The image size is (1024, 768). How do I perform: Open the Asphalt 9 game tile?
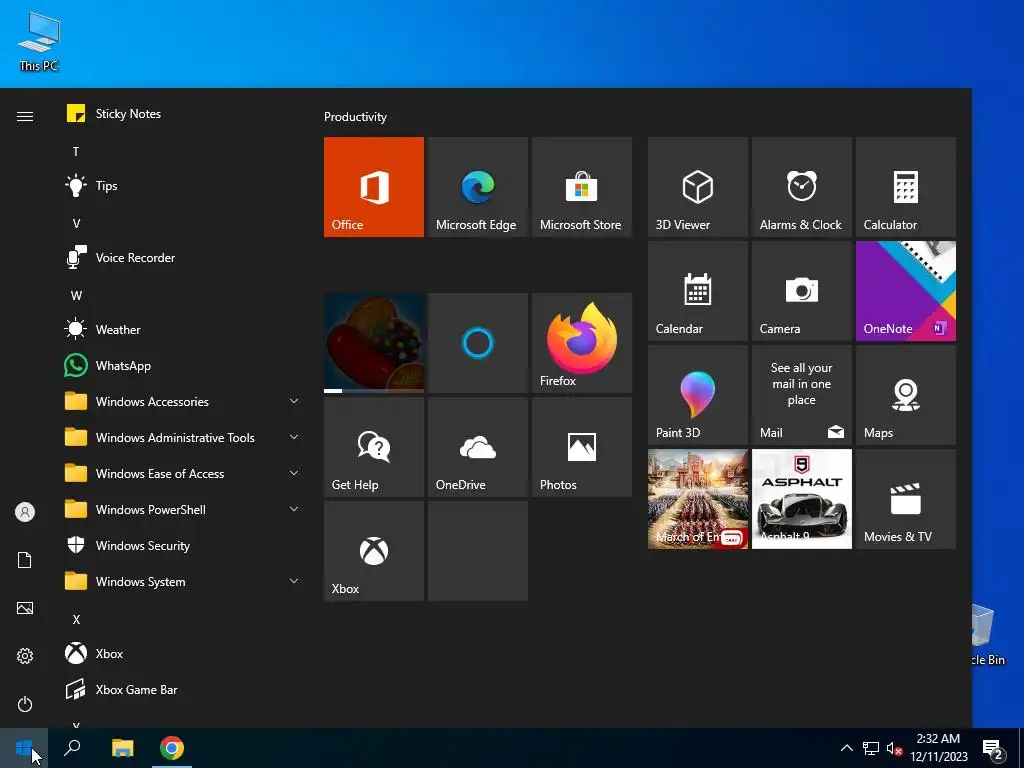pos(802,499)
